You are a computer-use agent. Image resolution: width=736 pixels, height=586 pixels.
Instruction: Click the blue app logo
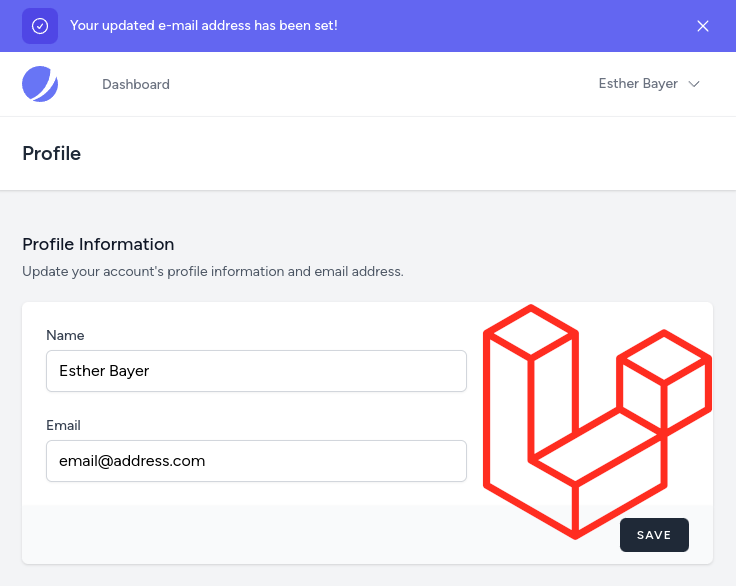(x=40, y=84)
